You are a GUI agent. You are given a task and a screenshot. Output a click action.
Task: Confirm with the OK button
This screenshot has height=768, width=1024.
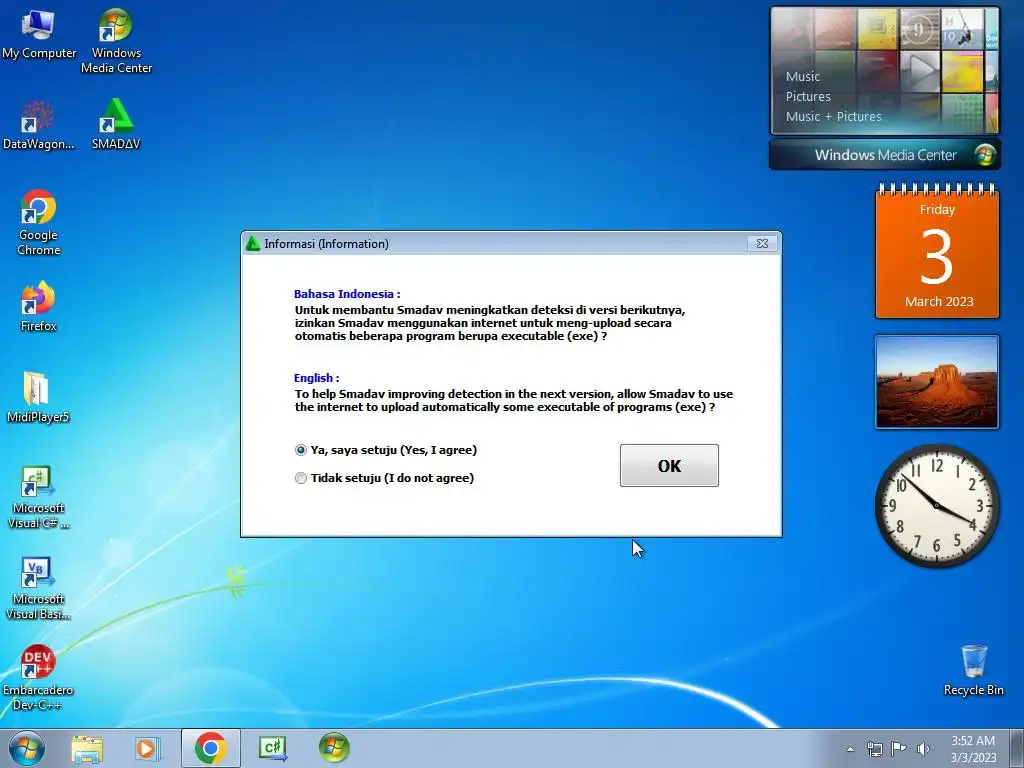(669, 466)
